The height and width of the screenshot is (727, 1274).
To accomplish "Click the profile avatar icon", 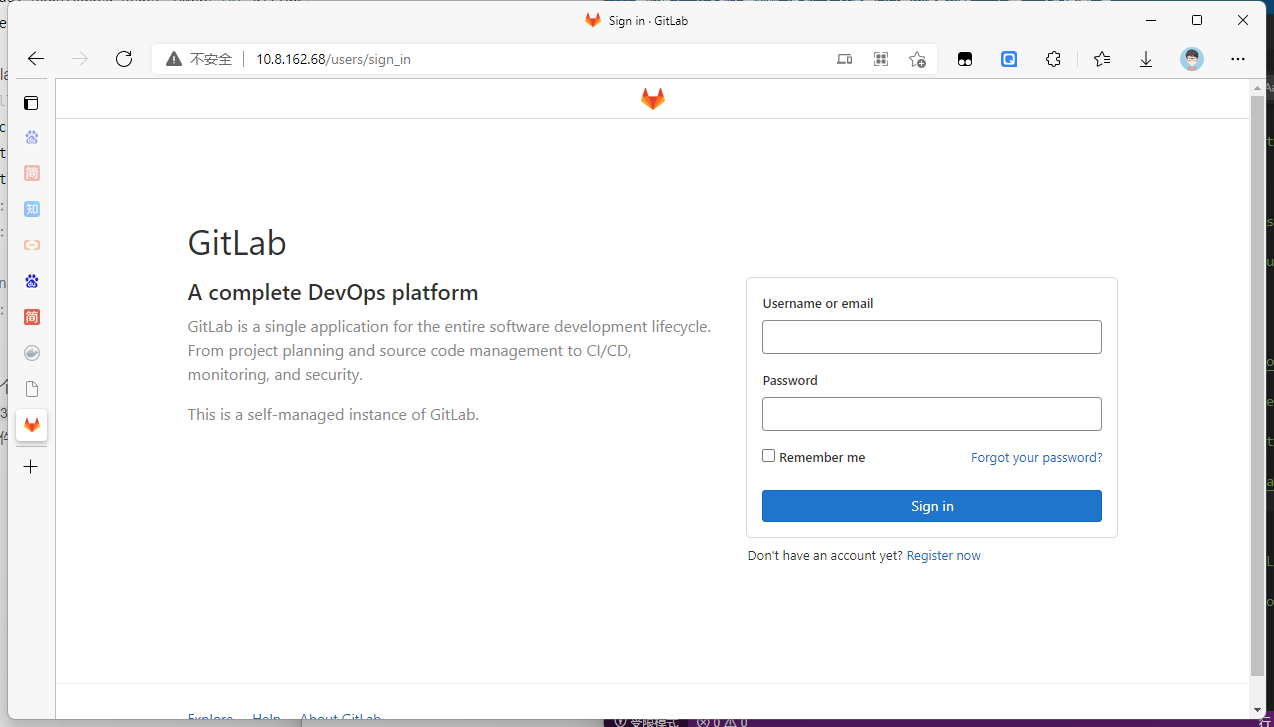I will pos(1191,59).
